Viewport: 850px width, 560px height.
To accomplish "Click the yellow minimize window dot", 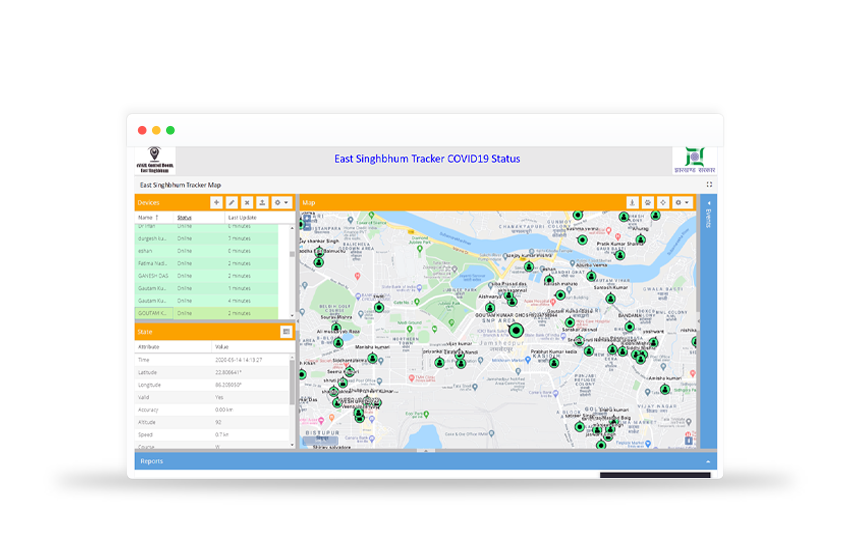I will tap(156, 130).
